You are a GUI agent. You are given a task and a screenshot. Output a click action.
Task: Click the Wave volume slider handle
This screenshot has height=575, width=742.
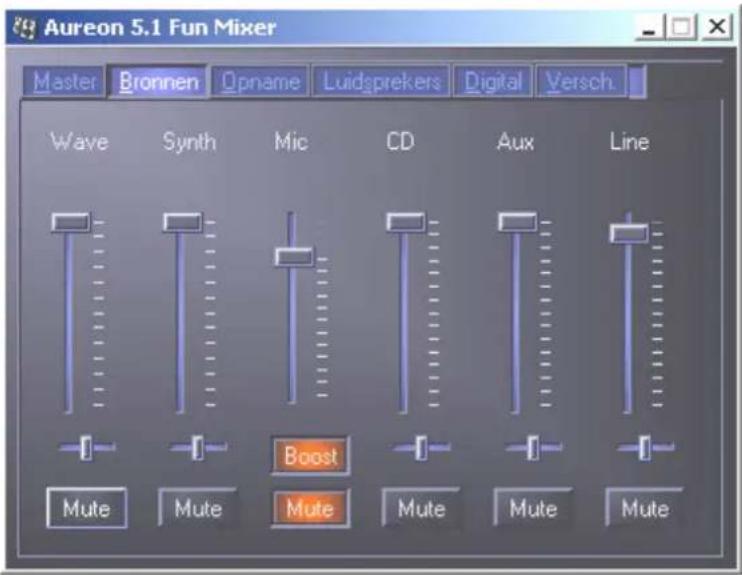coord(71,222)
